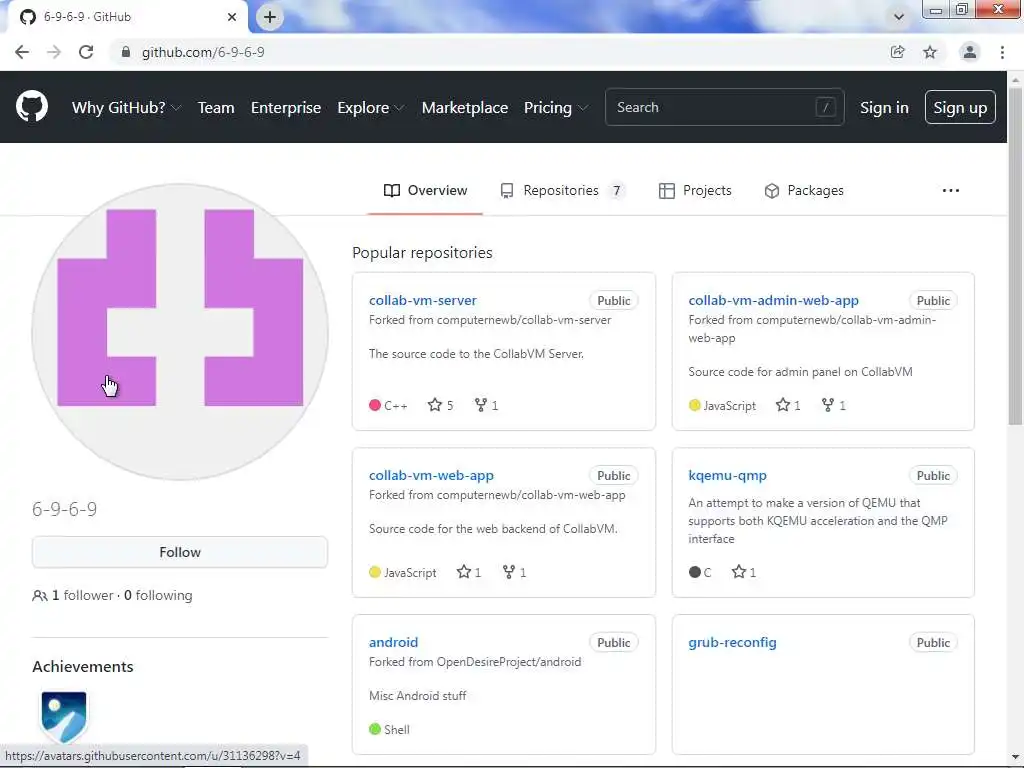The image size is (1024, 768).
Task: Click the Popular repositories heading
Action: pyautogui.click(x=423, y=253)
